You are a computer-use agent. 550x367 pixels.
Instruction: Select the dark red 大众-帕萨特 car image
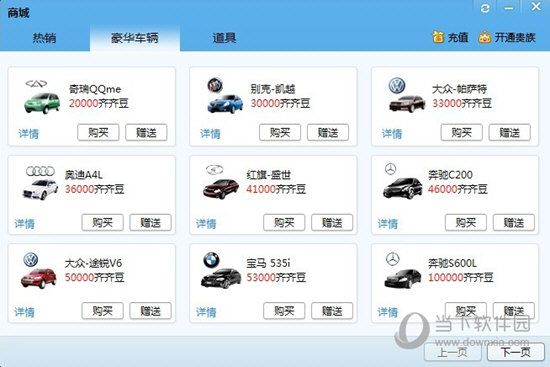click(x=407, y=104)
